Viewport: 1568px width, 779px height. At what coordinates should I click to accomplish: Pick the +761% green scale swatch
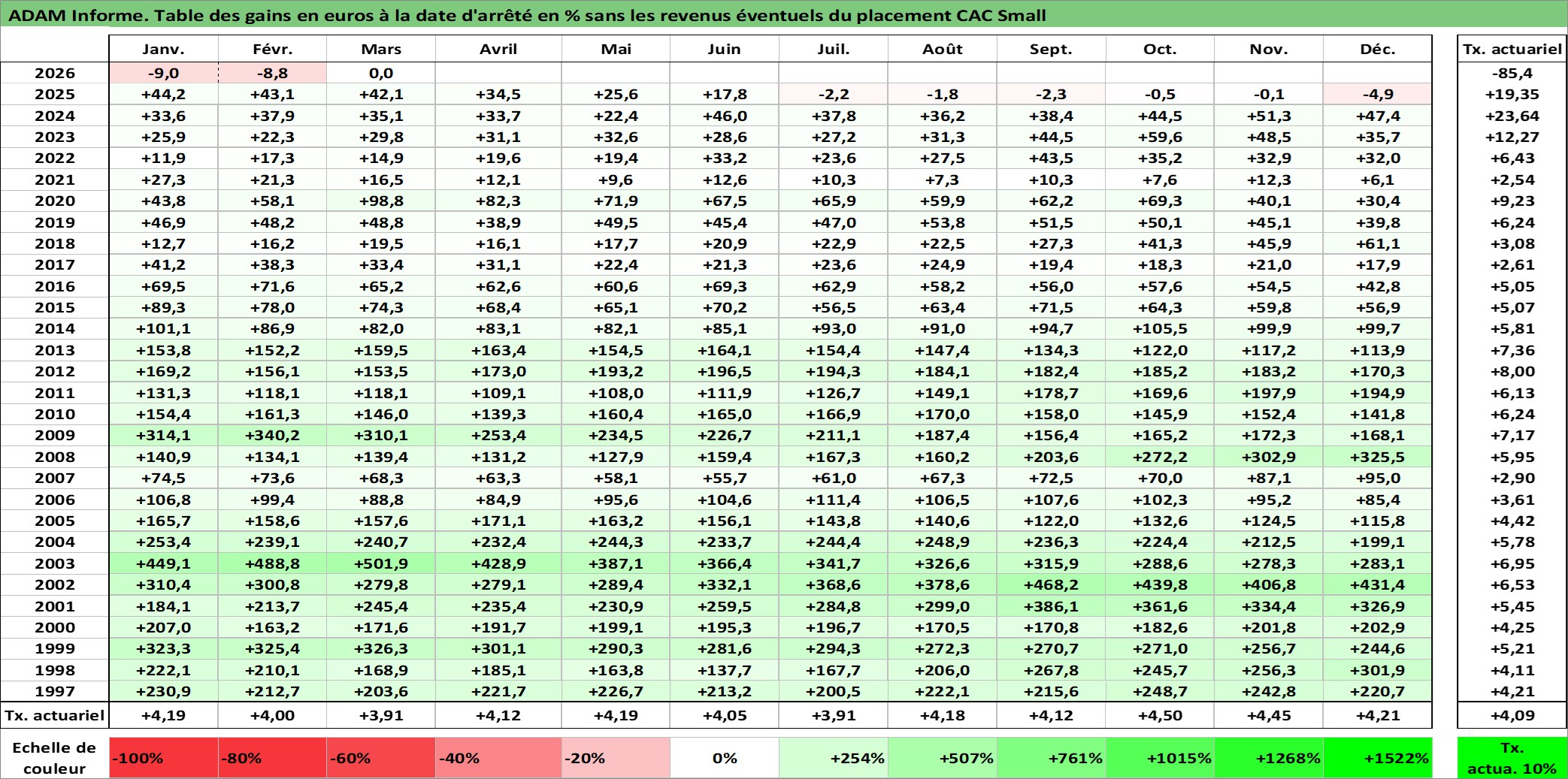1052,758
